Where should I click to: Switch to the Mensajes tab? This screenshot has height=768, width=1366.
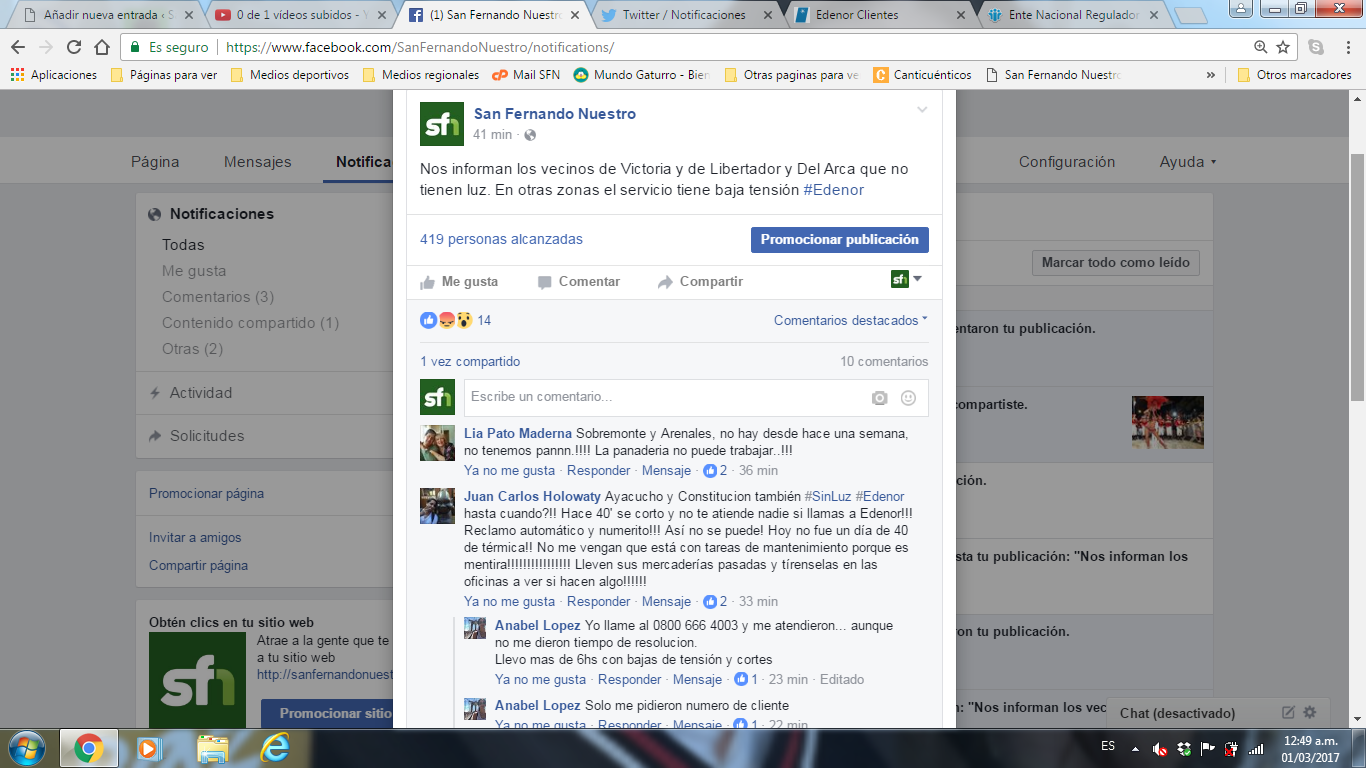[257, 162]
